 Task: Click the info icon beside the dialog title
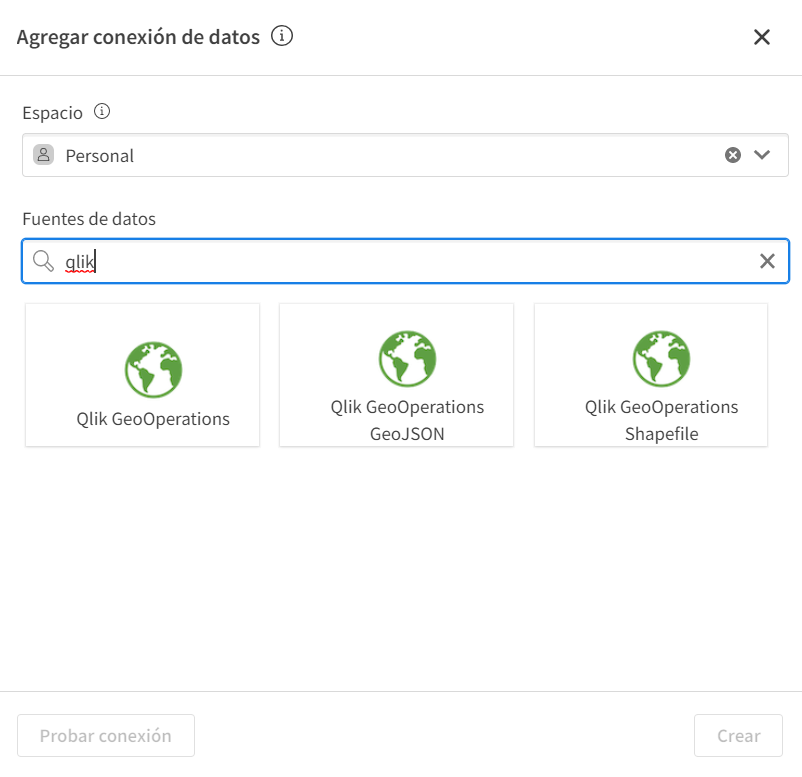[283, 37]
